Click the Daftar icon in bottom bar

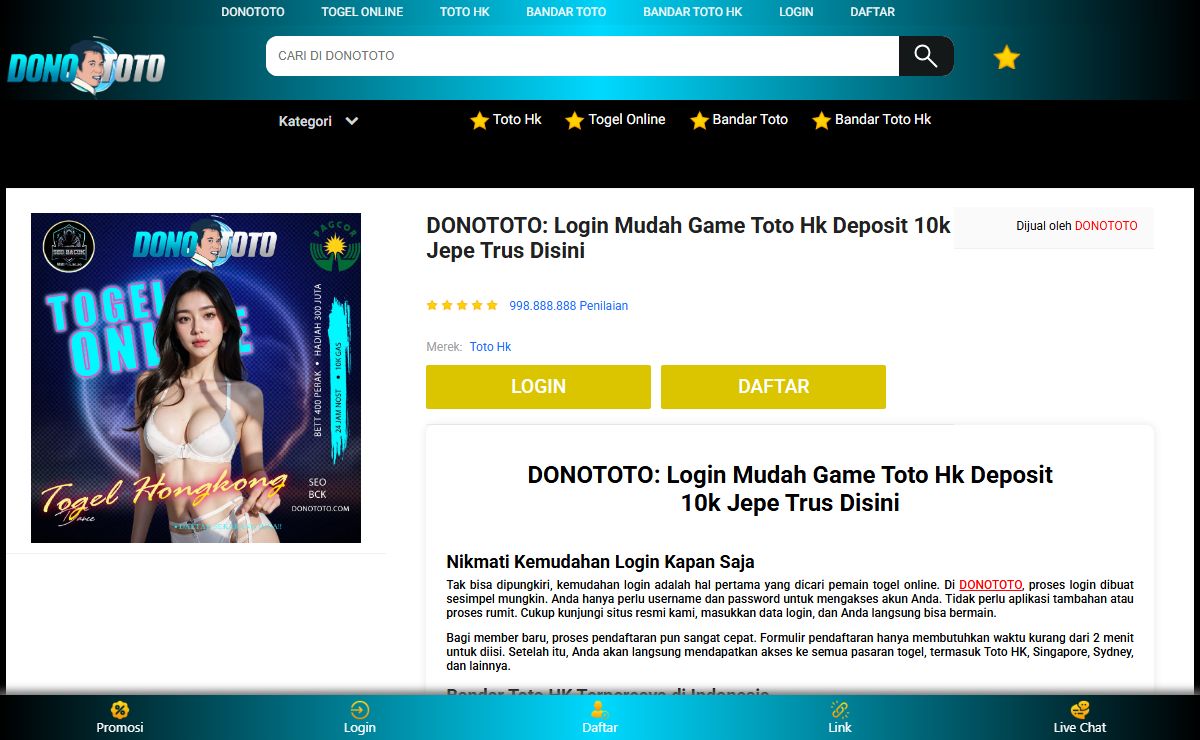click(600, 710)
